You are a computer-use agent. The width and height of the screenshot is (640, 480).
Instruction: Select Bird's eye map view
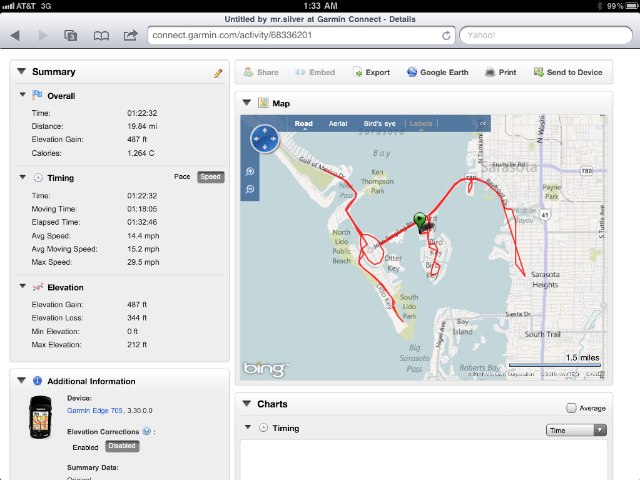(x=378, y=124)
